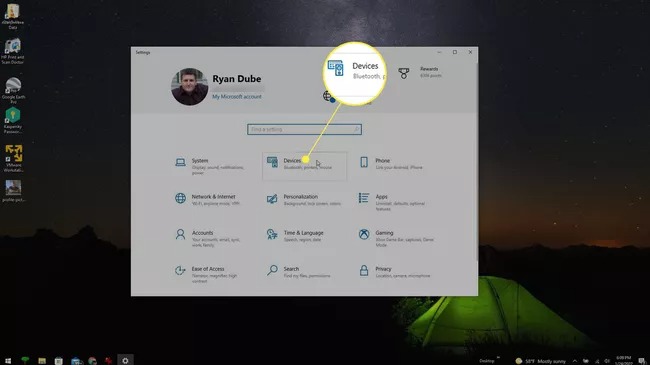Viewport: 650px width, 365px height.
Task: Click Ryan Dube's profile picture
Action: pos(189,87)
